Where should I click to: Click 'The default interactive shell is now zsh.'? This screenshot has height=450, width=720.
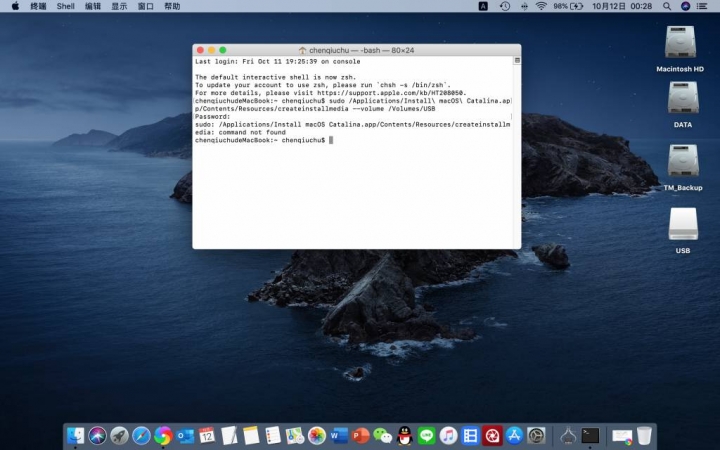(x=276, y=77)
